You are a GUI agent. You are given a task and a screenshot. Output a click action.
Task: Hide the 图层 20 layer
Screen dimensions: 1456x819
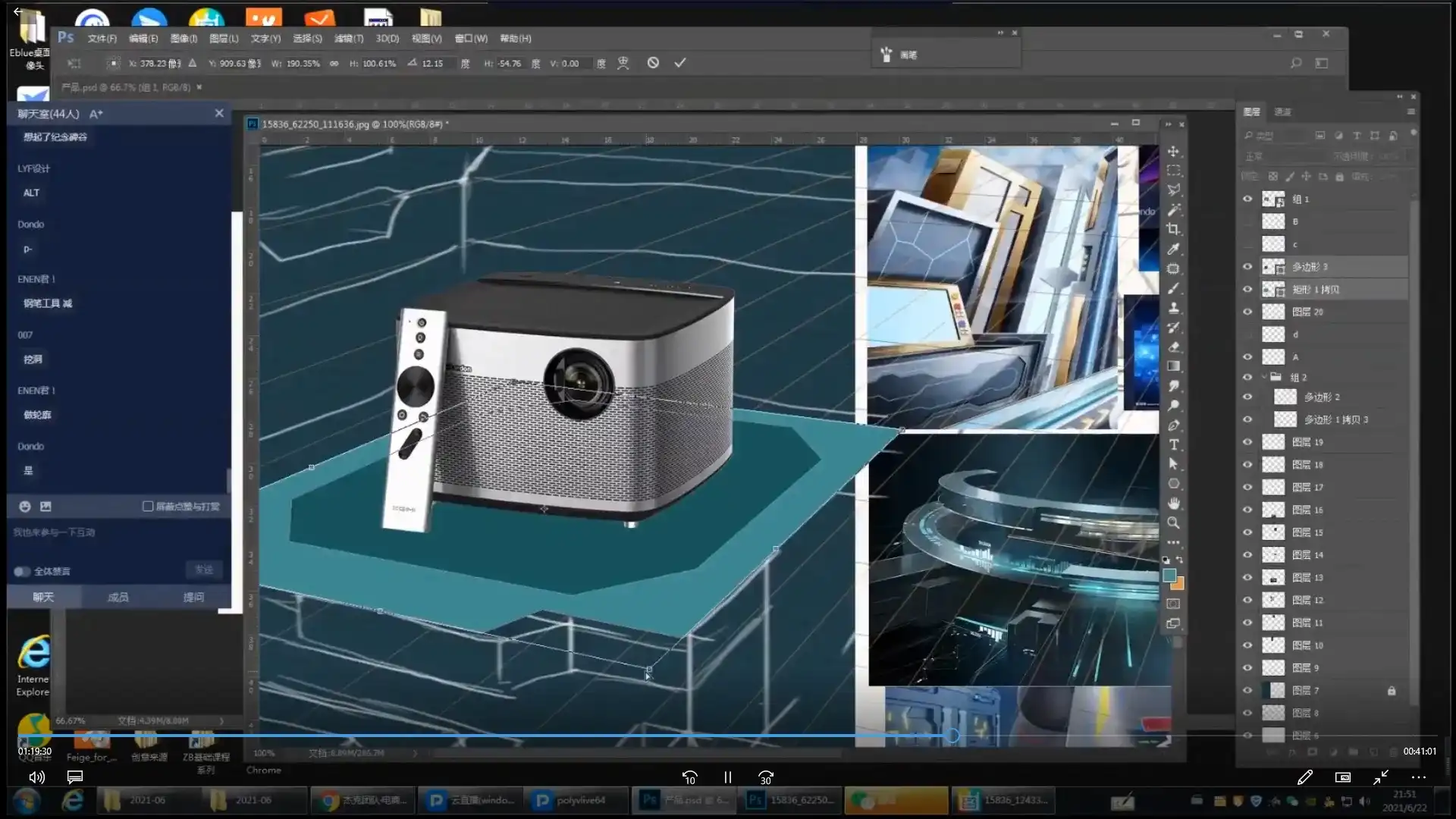[1247, 312]
